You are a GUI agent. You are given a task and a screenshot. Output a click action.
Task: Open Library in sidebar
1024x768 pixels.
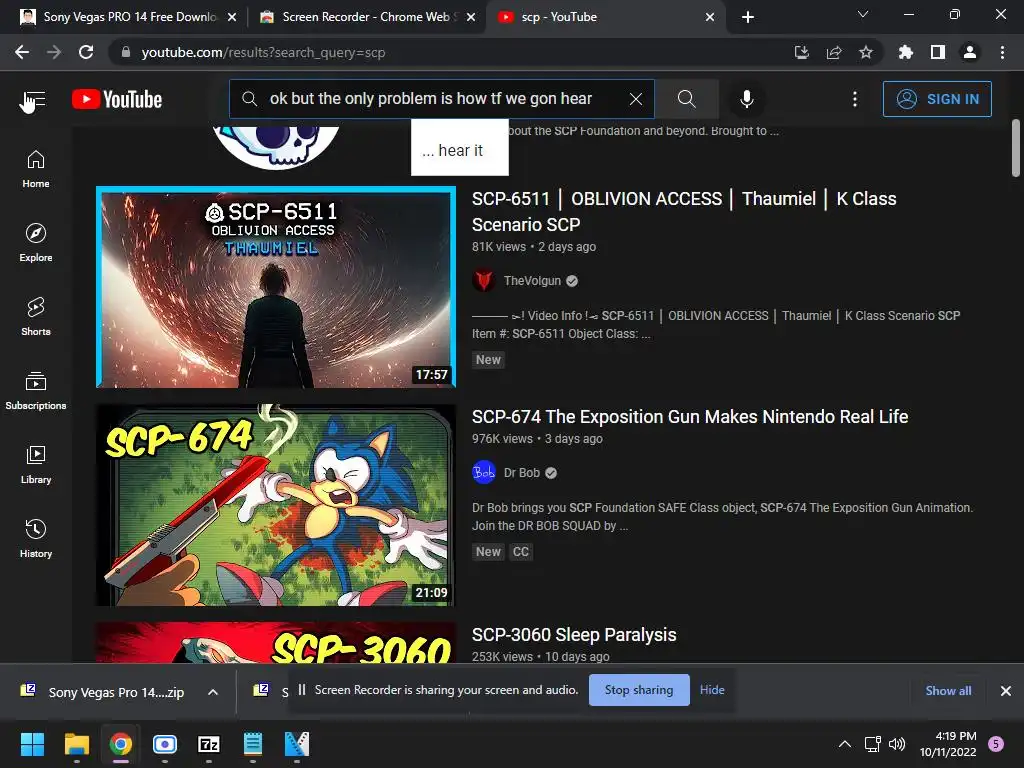pyautogui.click(x=36, y=464)
